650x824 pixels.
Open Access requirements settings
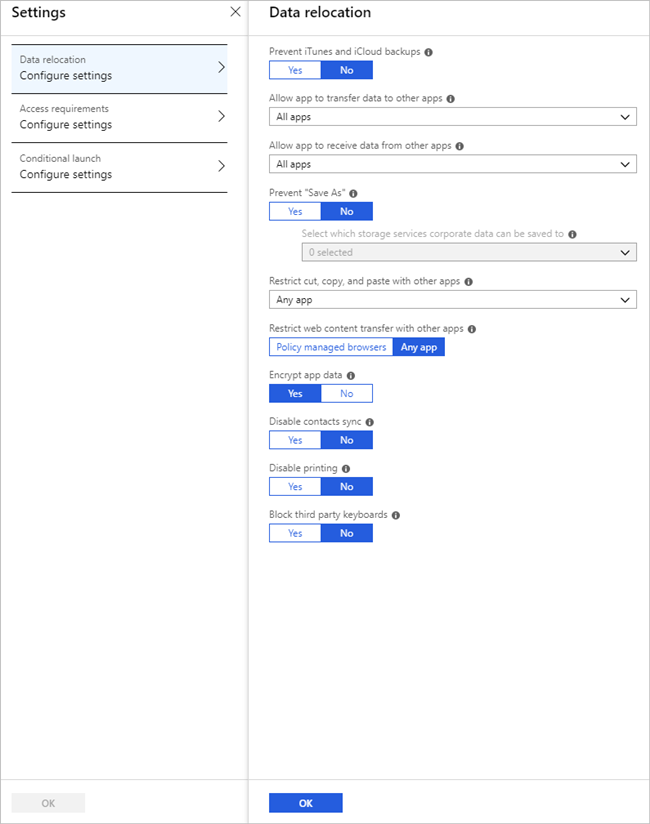(119, 117)
